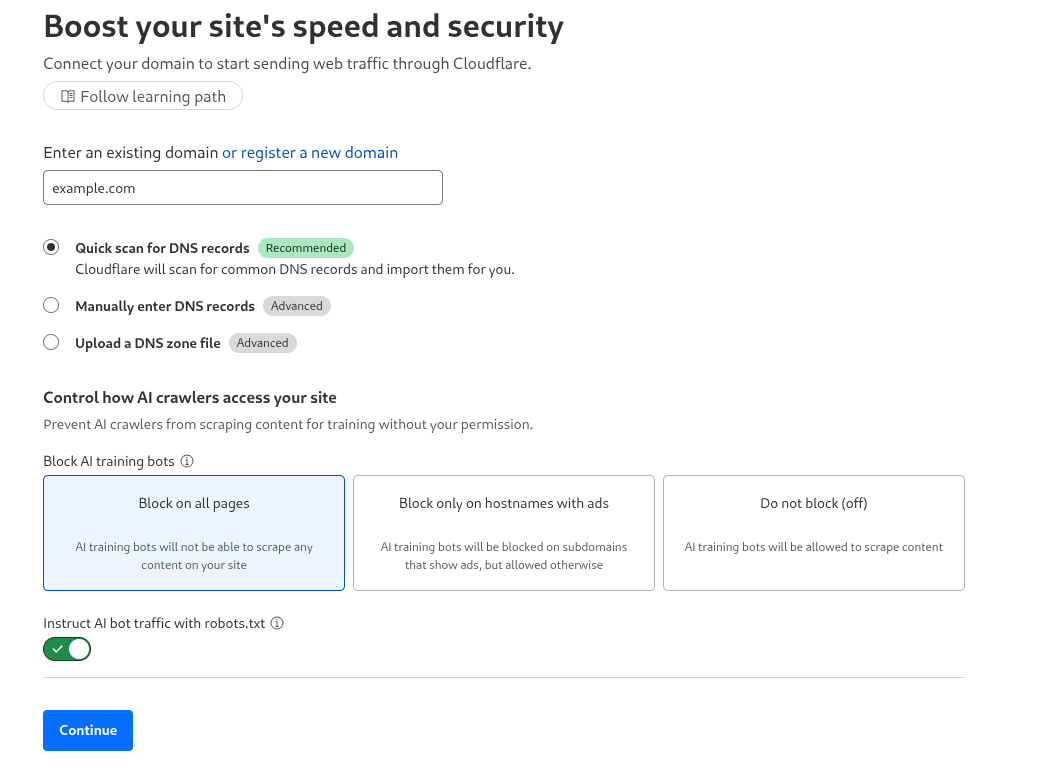Select the Block on all pages card
The image size is (1058, 775).
193,533
